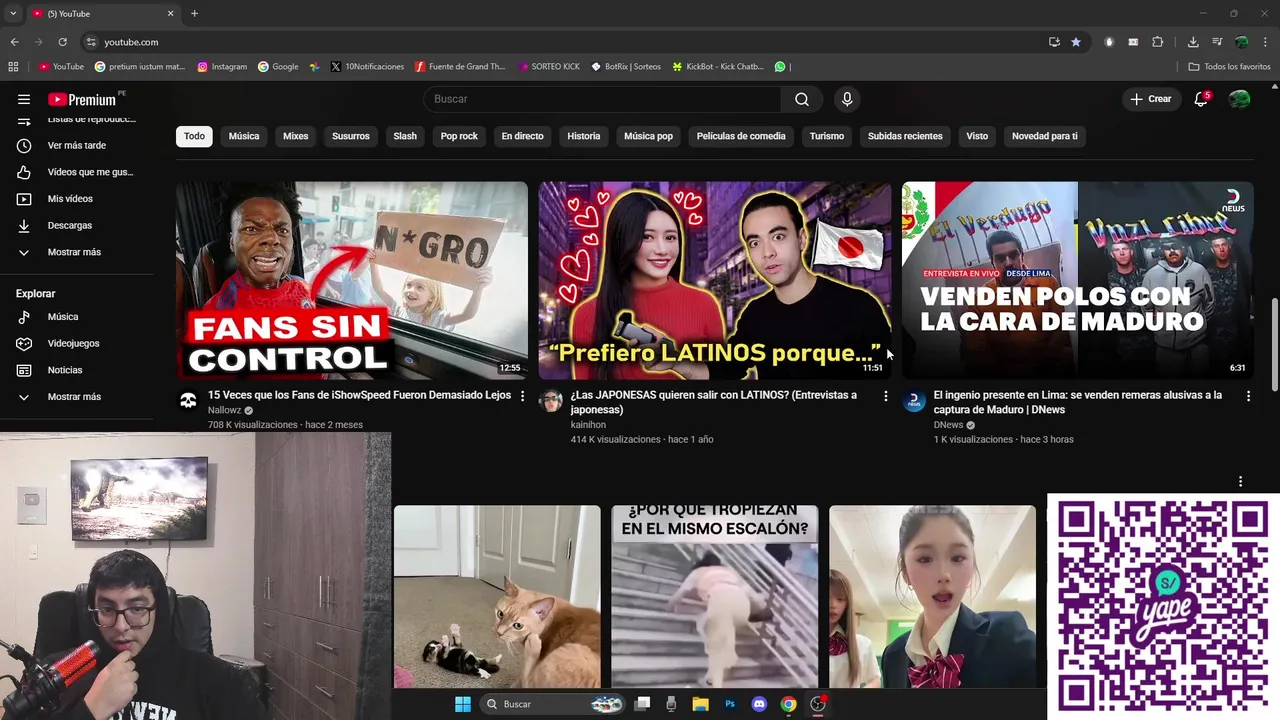The image size is (1280, 720).
Task: Open the 10Notificaciones X bookmark
Action: pyautogui.click(x=367, y=67)
